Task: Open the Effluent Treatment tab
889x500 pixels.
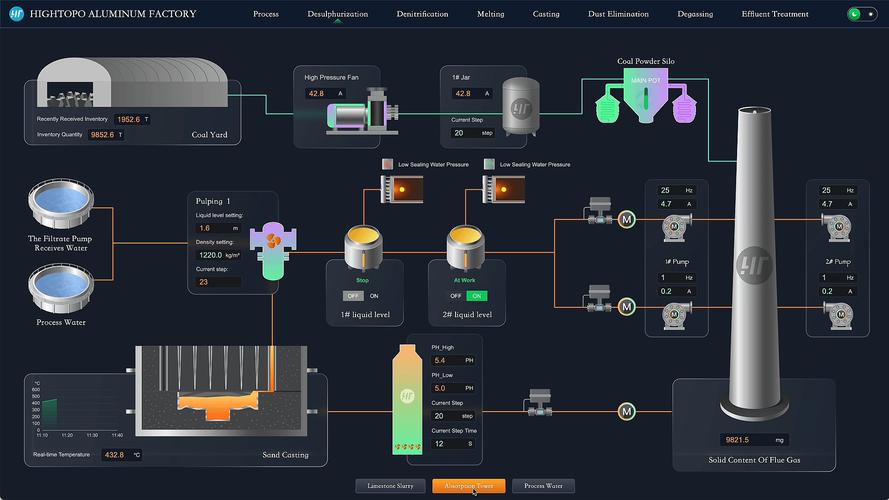Action: tap(774, 14)
